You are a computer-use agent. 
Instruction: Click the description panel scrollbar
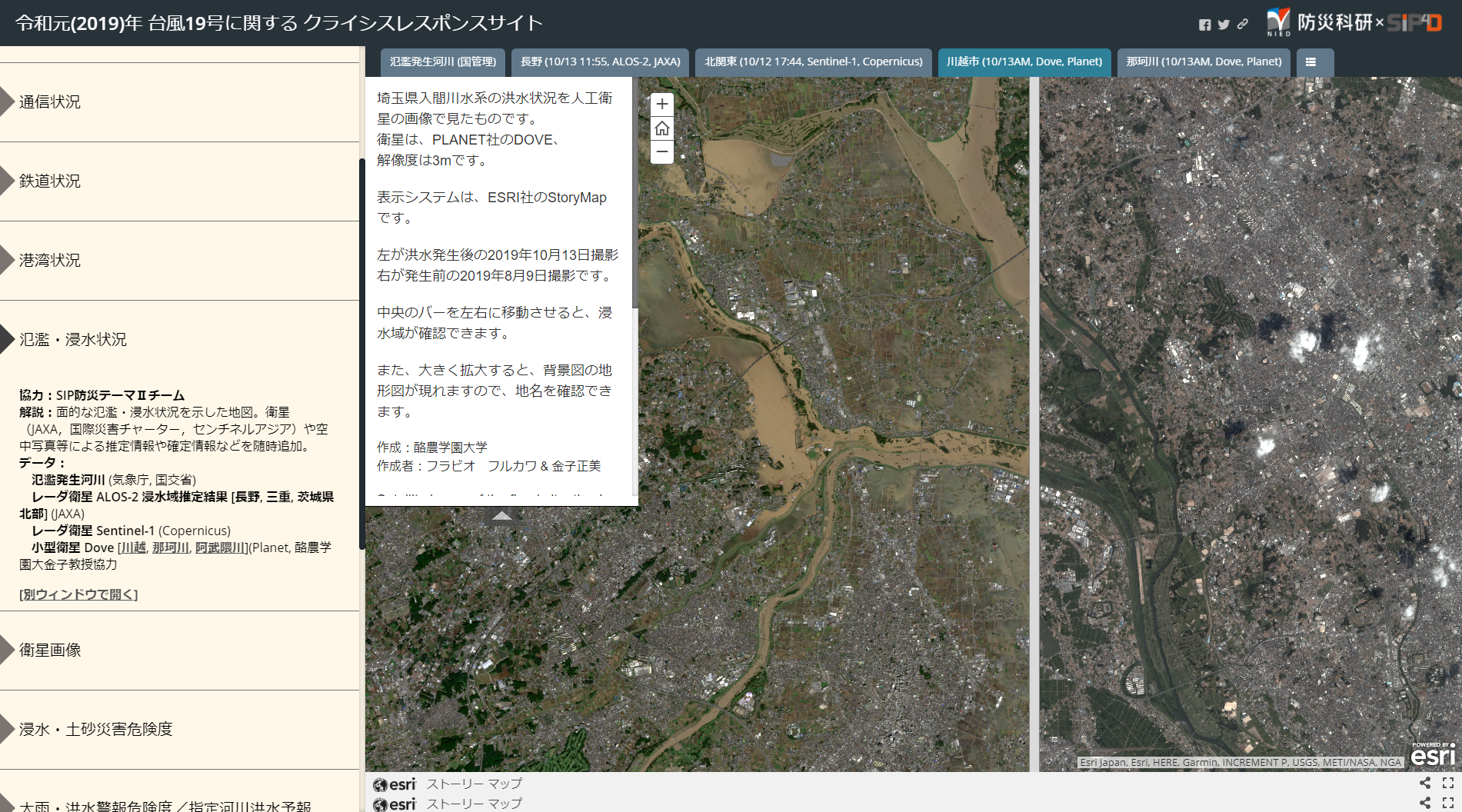pos(634,192)
